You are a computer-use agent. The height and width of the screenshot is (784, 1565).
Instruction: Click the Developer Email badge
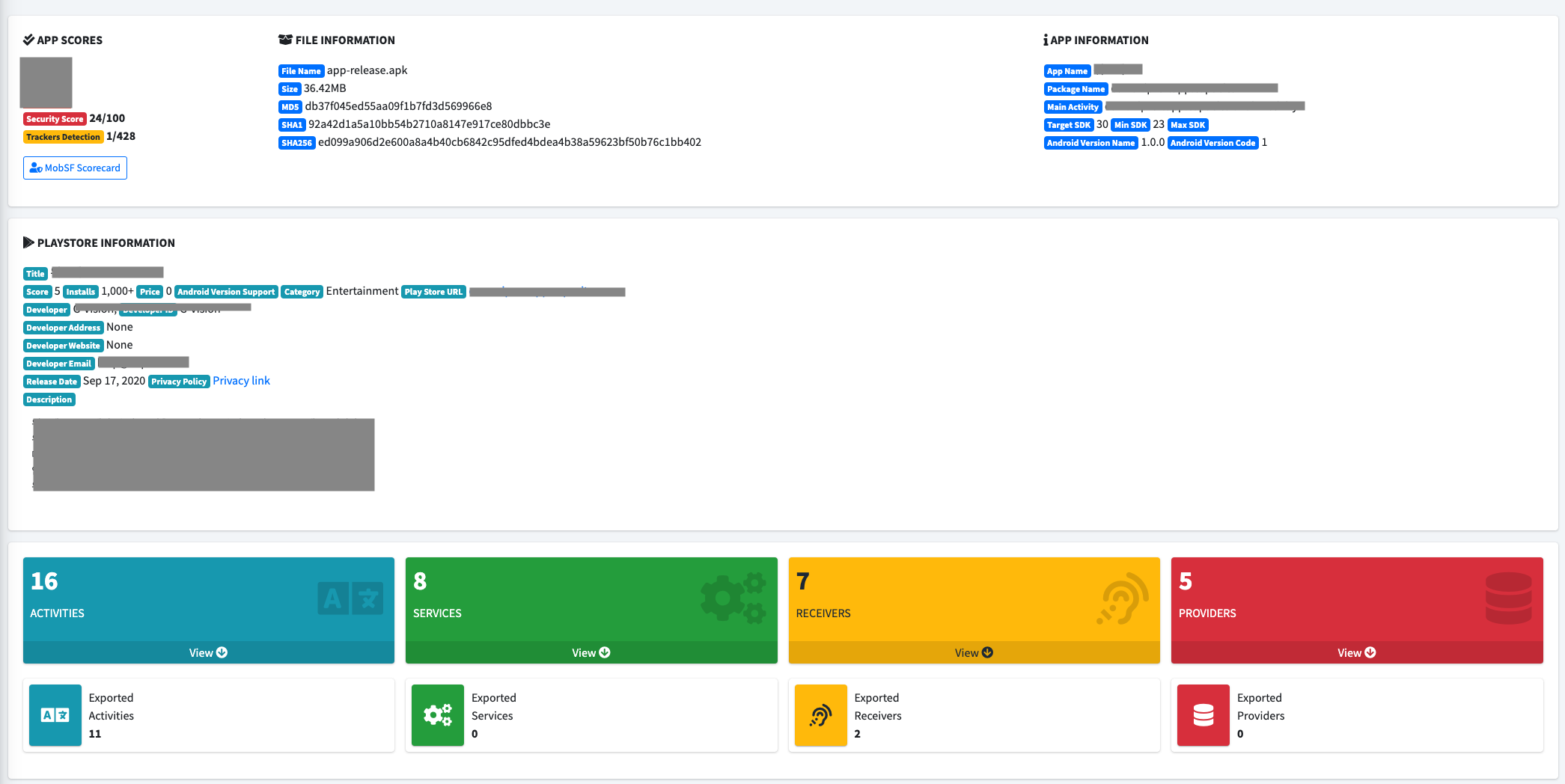point(58,364)
